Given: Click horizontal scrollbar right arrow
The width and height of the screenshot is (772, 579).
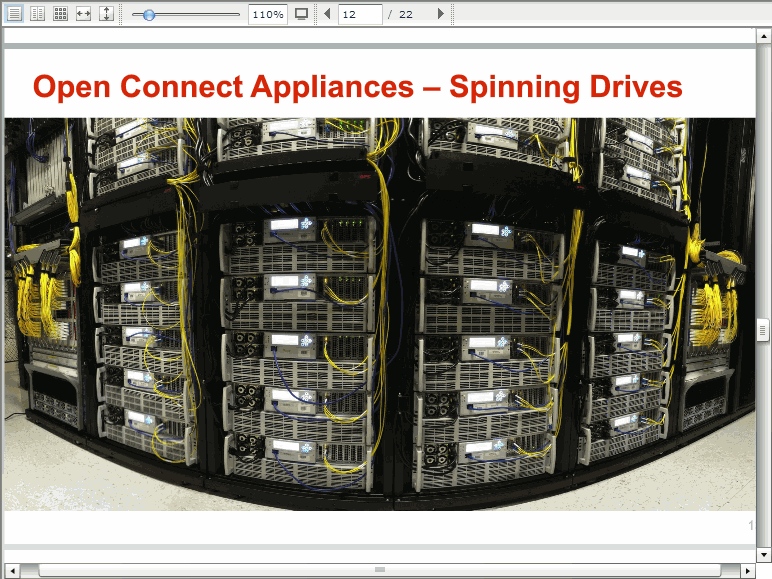Looking at the screenshot, I should click(748, 571).
